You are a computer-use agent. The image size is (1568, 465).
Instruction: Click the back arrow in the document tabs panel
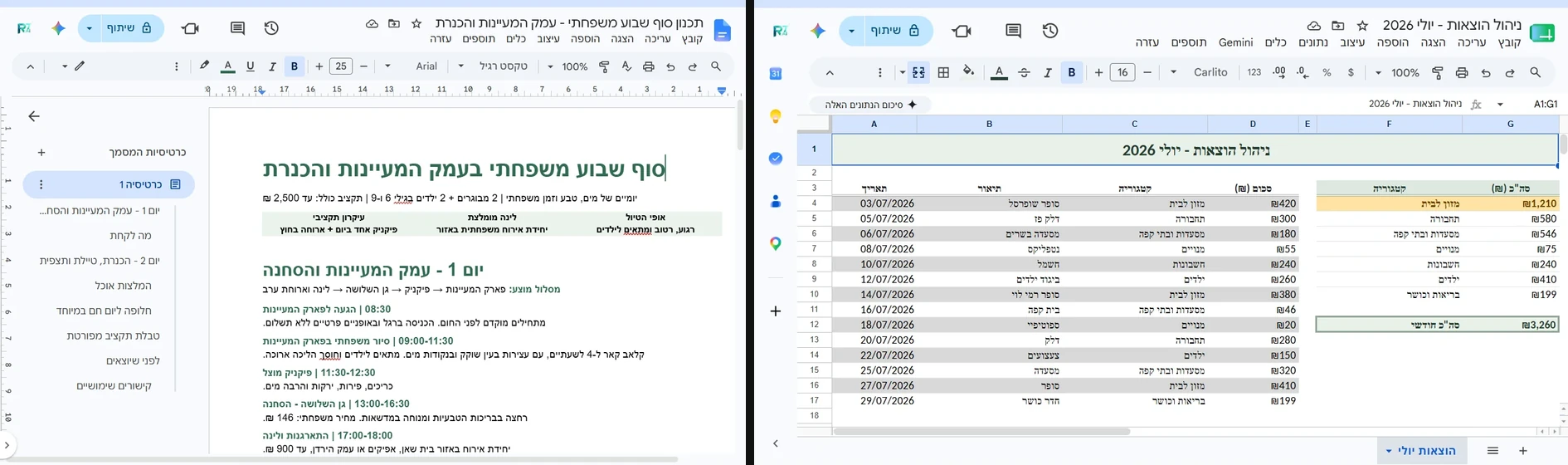34,116
